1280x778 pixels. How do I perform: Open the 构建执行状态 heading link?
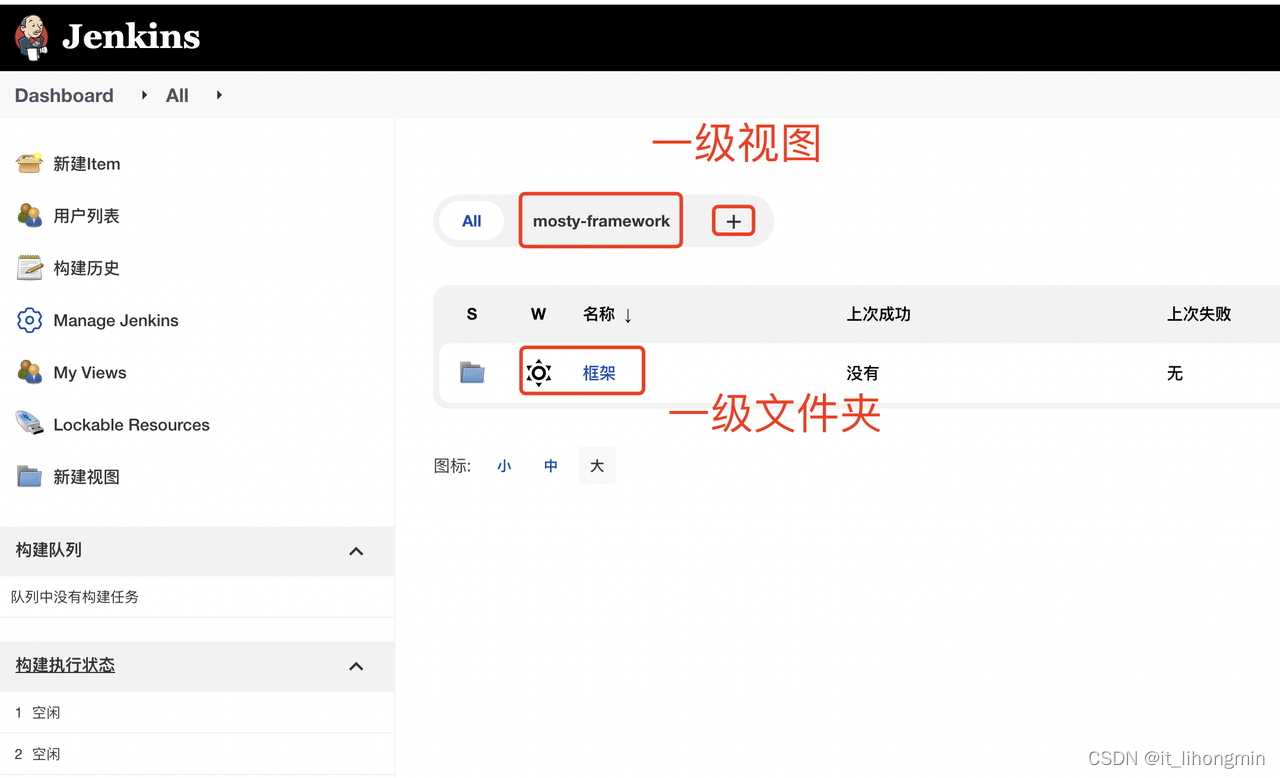[x=65, y=665]
